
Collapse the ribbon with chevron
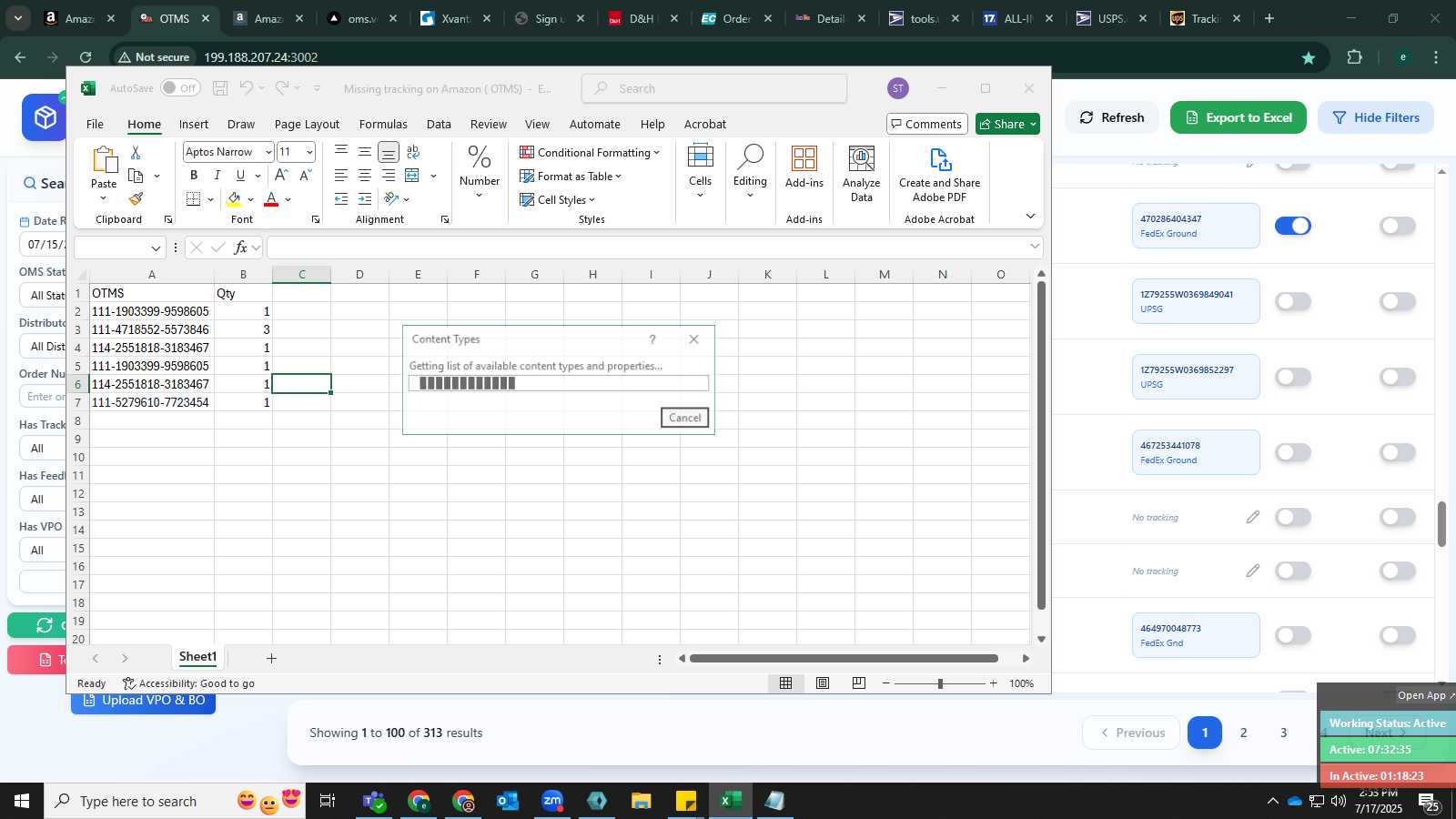pos(1030,216)
